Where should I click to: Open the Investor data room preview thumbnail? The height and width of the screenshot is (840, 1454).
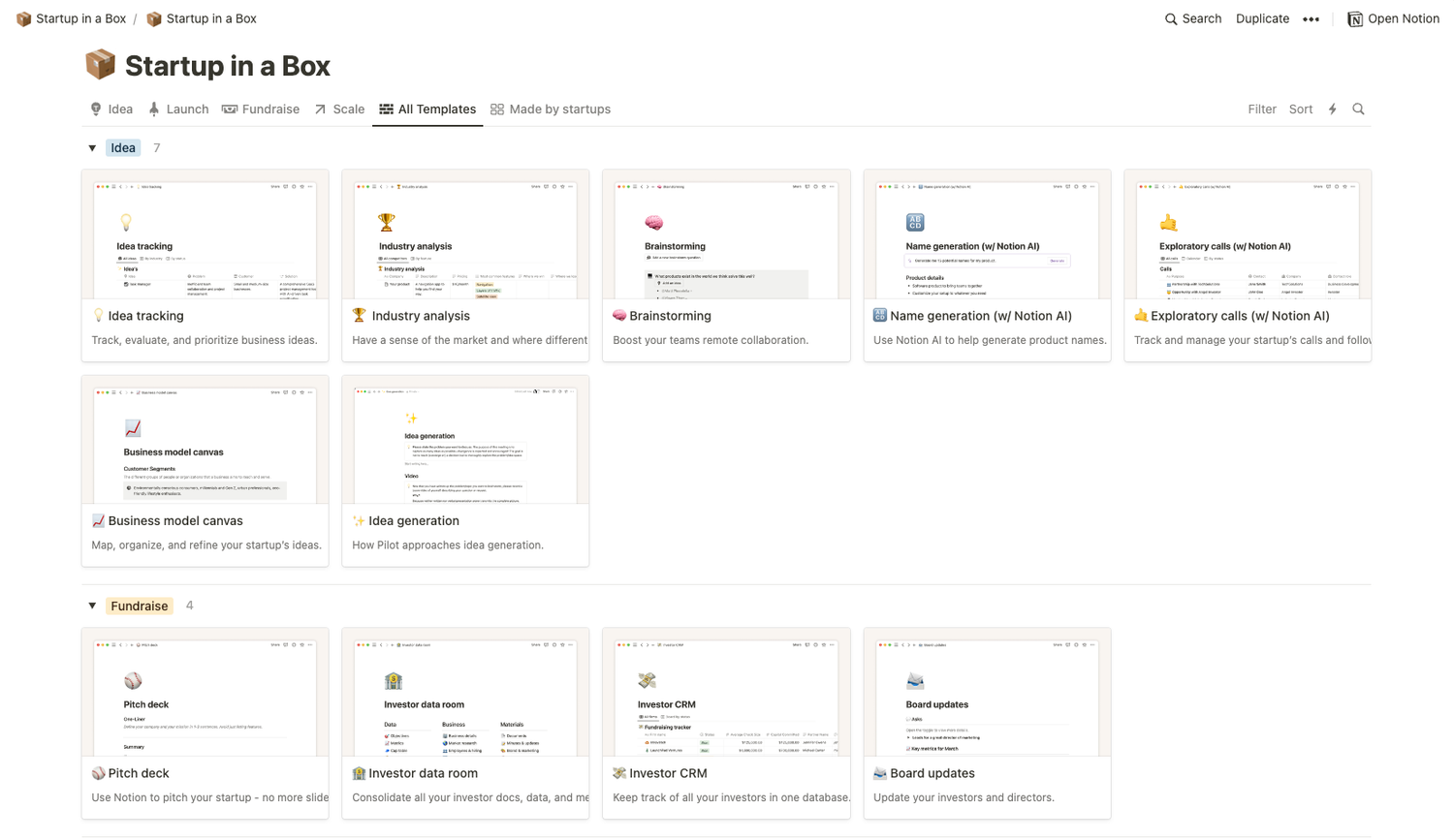(x=465, y=692)
